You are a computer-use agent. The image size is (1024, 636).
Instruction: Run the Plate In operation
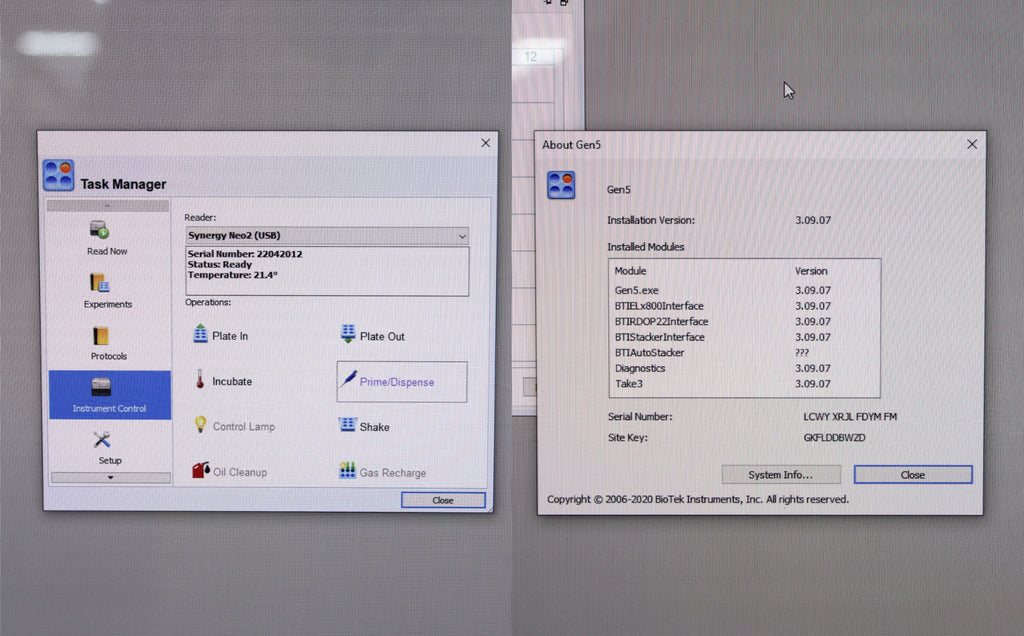(x=221, y=335)
